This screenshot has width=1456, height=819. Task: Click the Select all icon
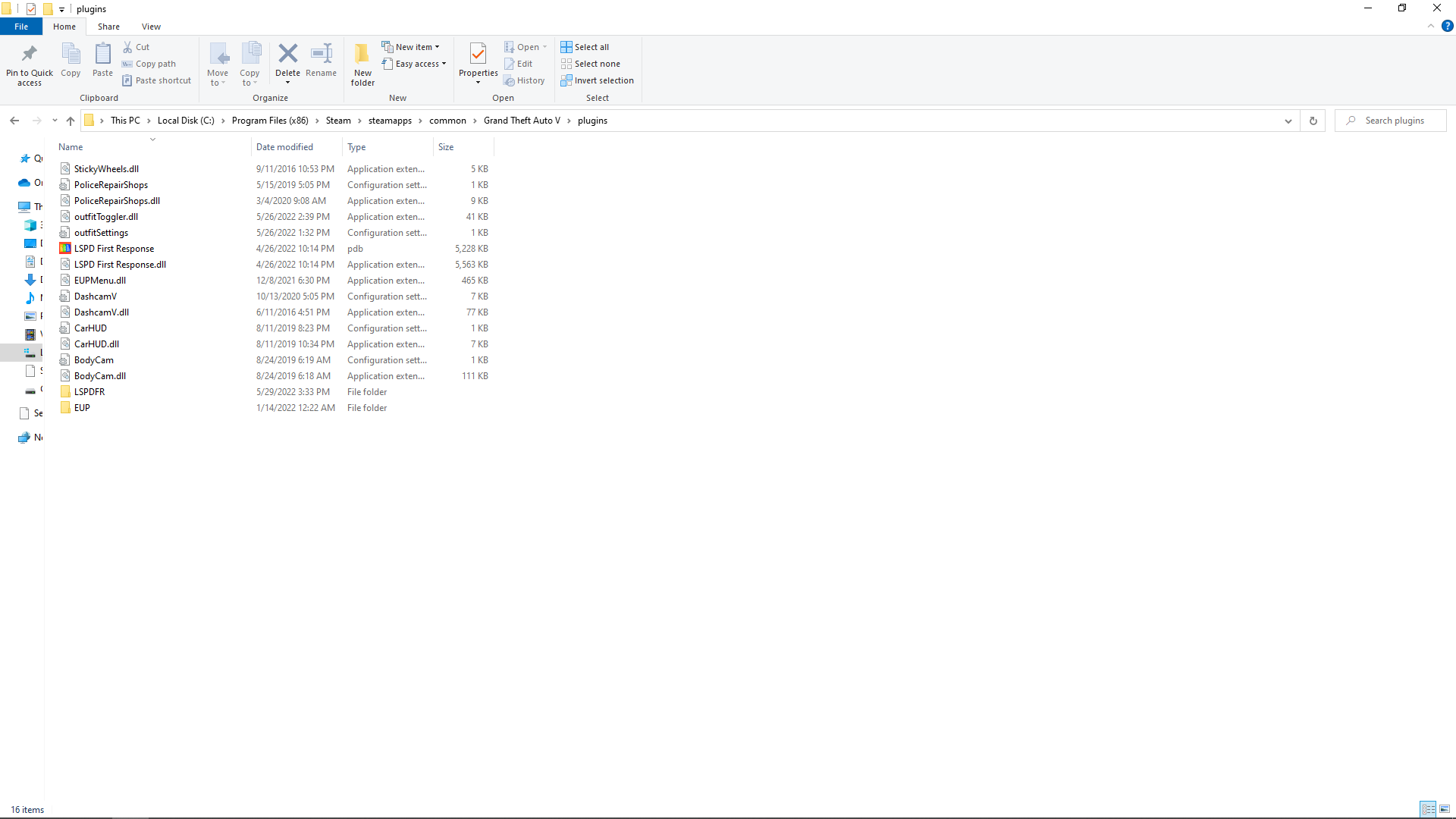(566, 47)
